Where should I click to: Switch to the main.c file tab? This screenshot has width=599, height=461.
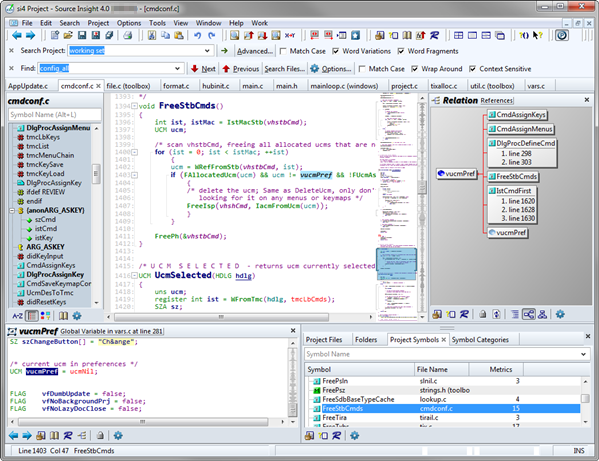click(x=253, y=86)
